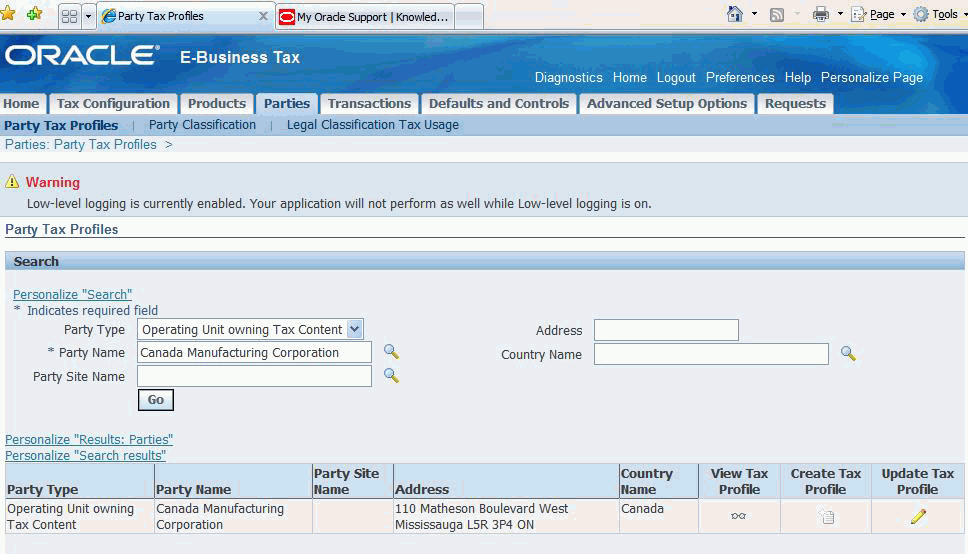The width and height of the screenshot is (968, 554).
Task: Expand the tab list dropdown arrow
Action: 88,16
